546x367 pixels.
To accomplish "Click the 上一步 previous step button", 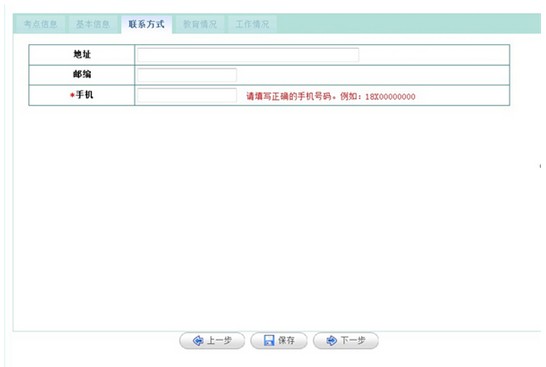I will point(212,341).
